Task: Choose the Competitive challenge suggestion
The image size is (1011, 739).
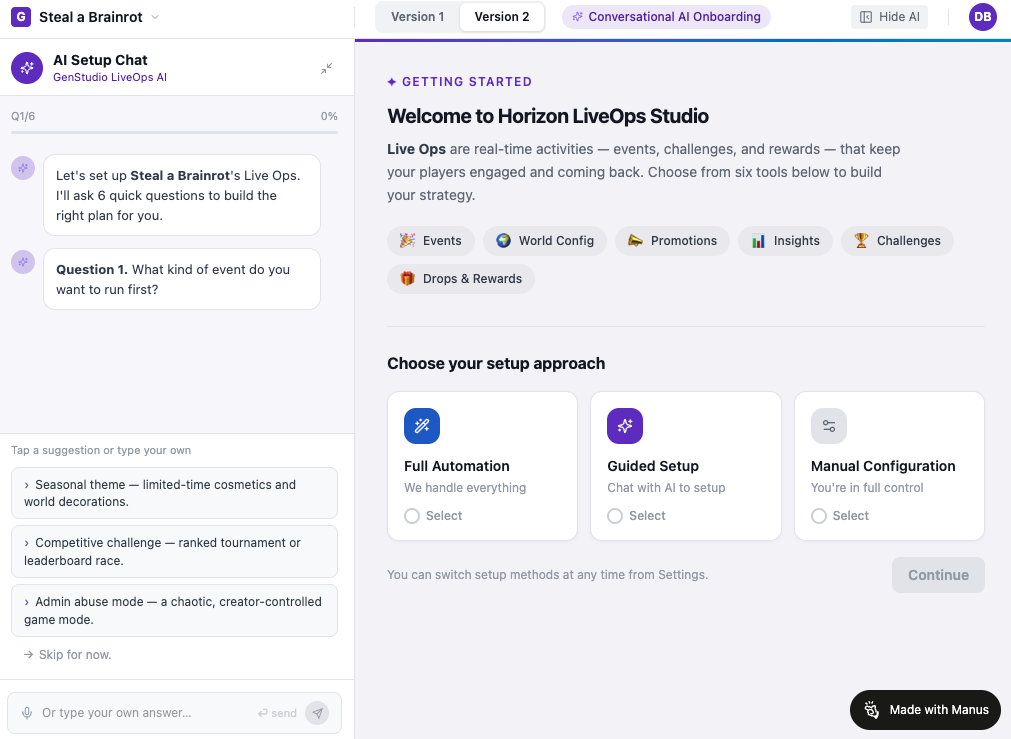Action: [174, 551]
